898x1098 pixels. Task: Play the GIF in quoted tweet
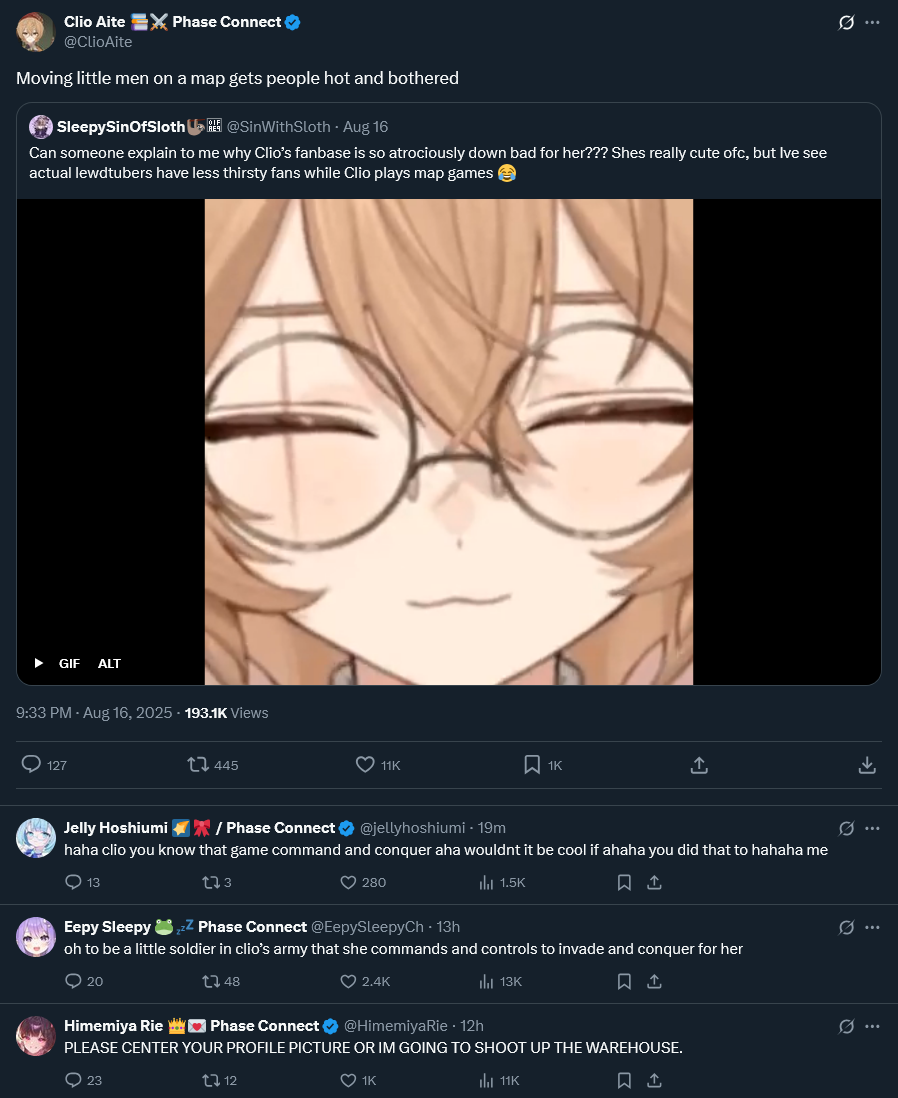39,662
